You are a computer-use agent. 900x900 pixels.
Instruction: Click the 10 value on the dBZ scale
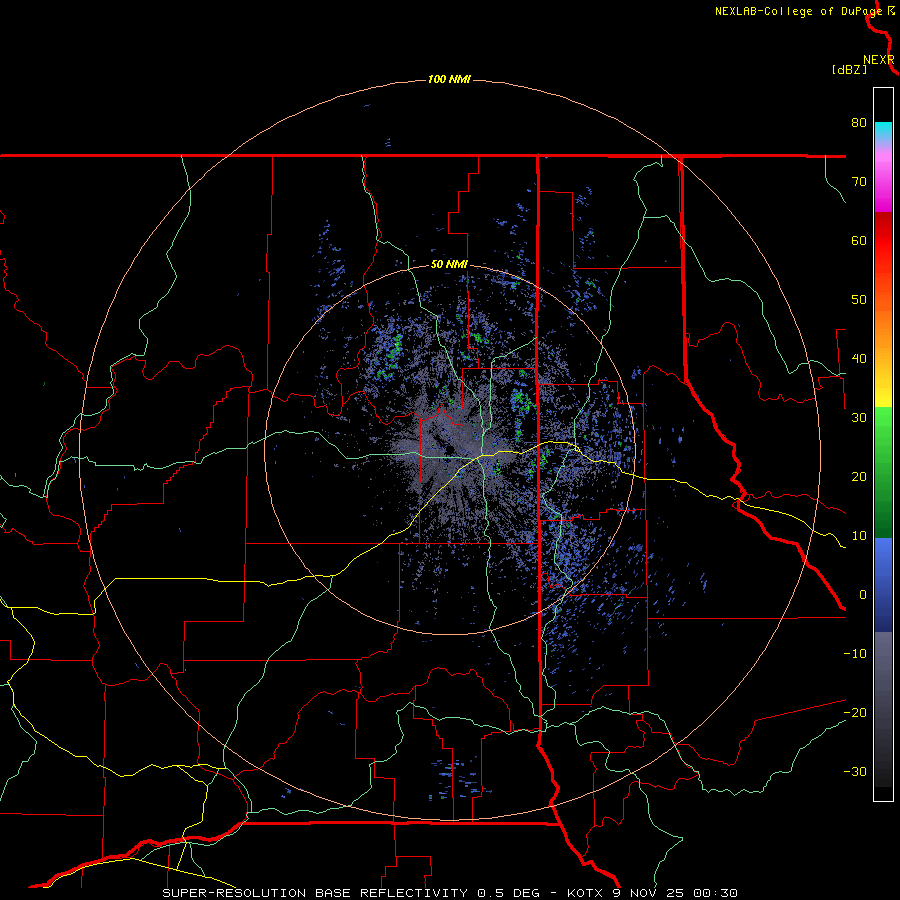[x=859, y=536]
